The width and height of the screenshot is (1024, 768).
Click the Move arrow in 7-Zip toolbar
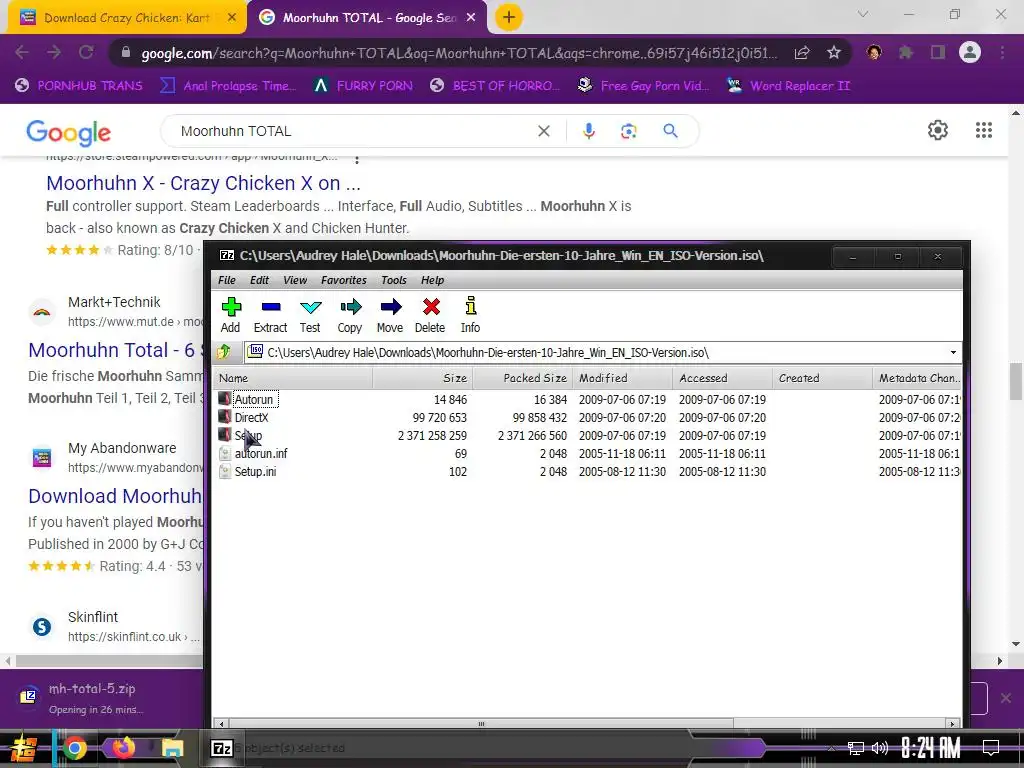click(391, 315)
